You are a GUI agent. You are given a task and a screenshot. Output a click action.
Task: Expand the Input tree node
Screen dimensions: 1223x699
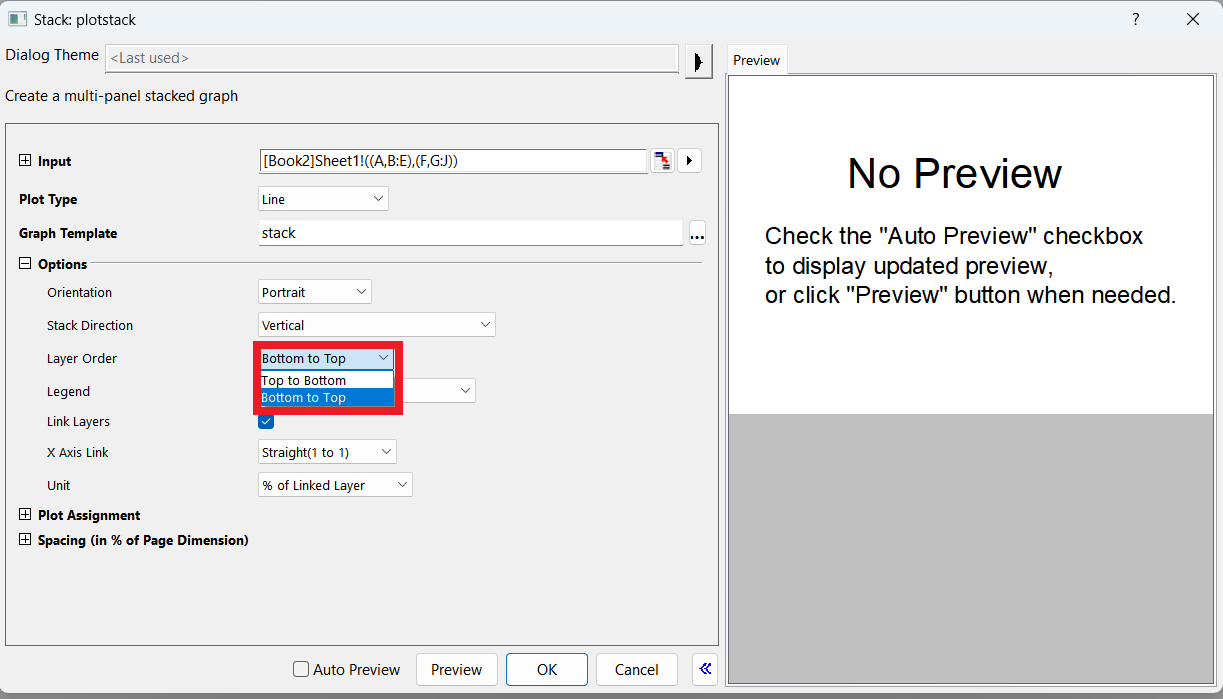(25, 160)
